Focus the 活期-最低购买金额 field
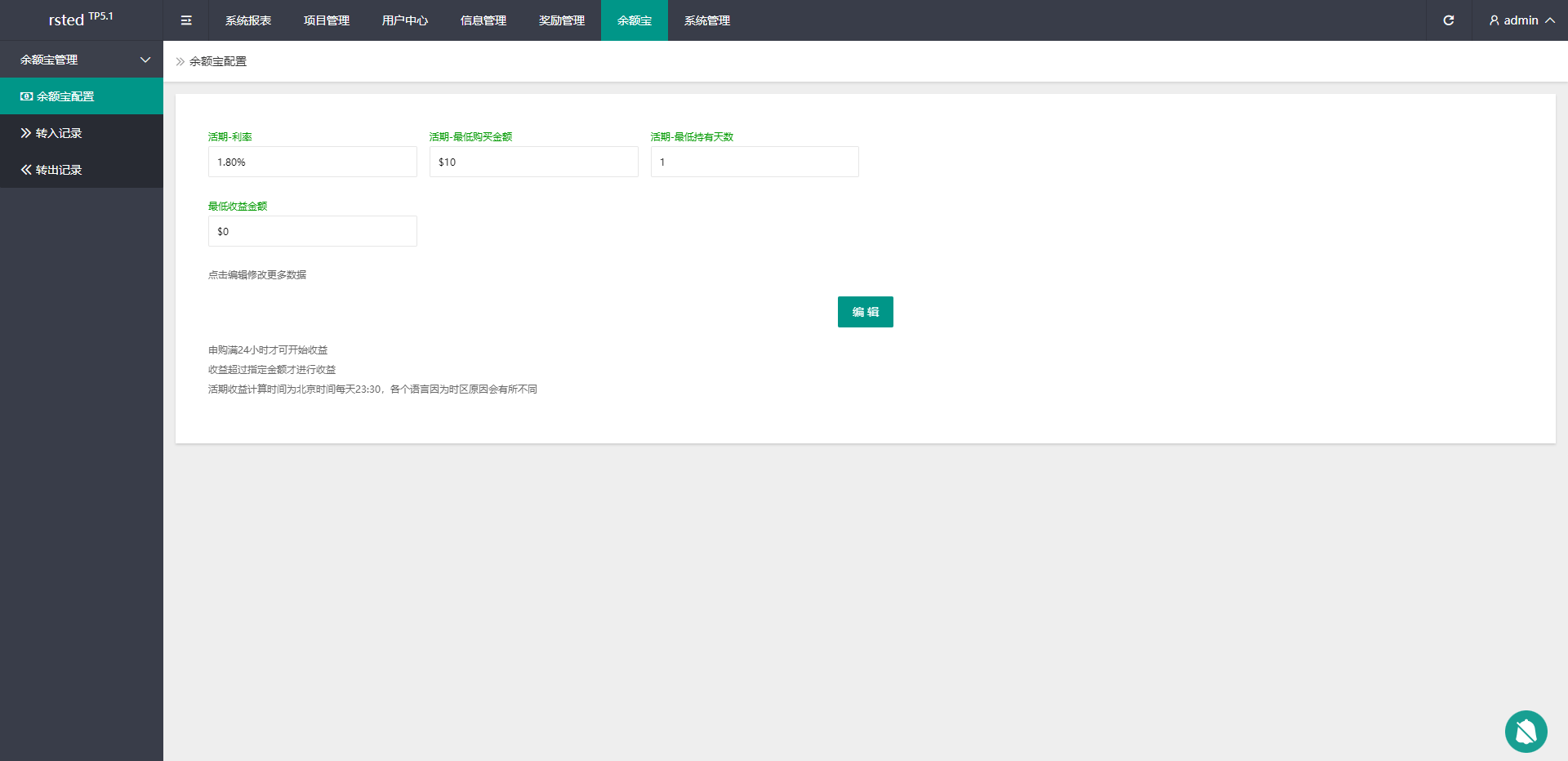 [x=533, y=162]
